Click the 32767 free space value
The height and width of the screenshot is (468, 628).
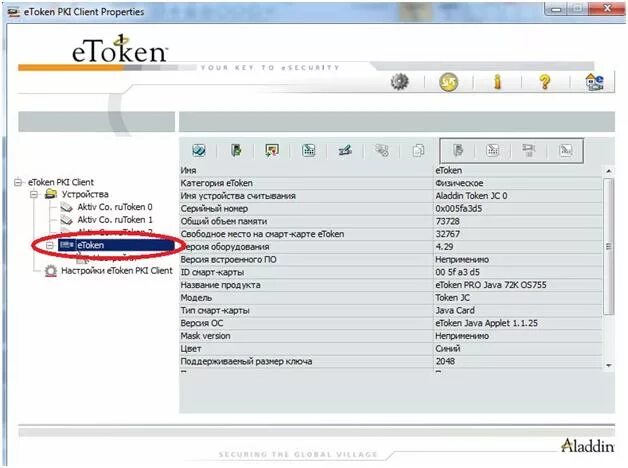pyautogui.click(x=447, y=234)
